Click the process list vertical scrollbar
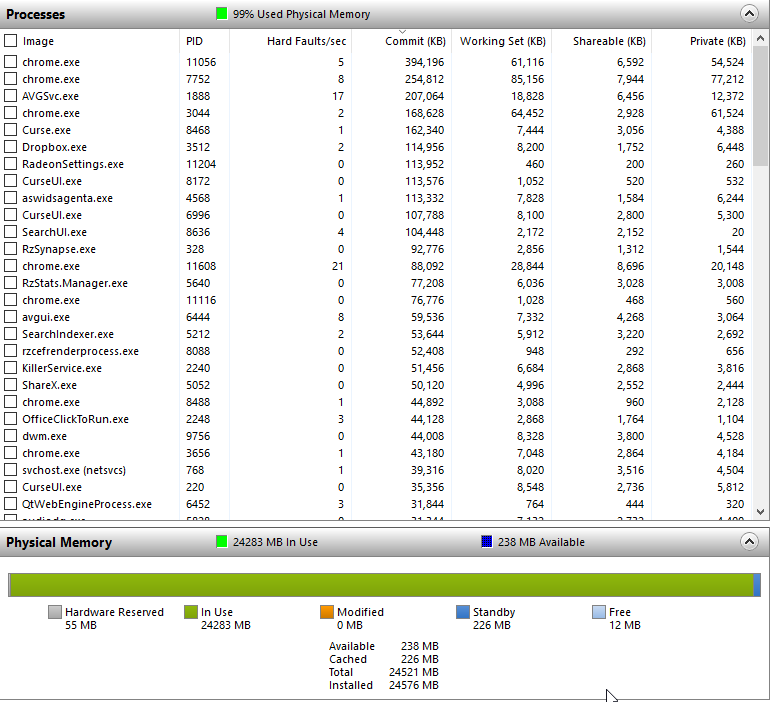The width and height of the screenshot is (770, 702). coord(761,300)
